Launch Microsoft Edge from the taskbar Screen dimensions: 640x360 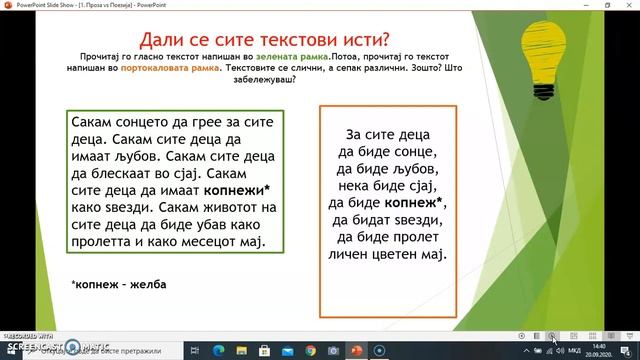tap(219, 351)
